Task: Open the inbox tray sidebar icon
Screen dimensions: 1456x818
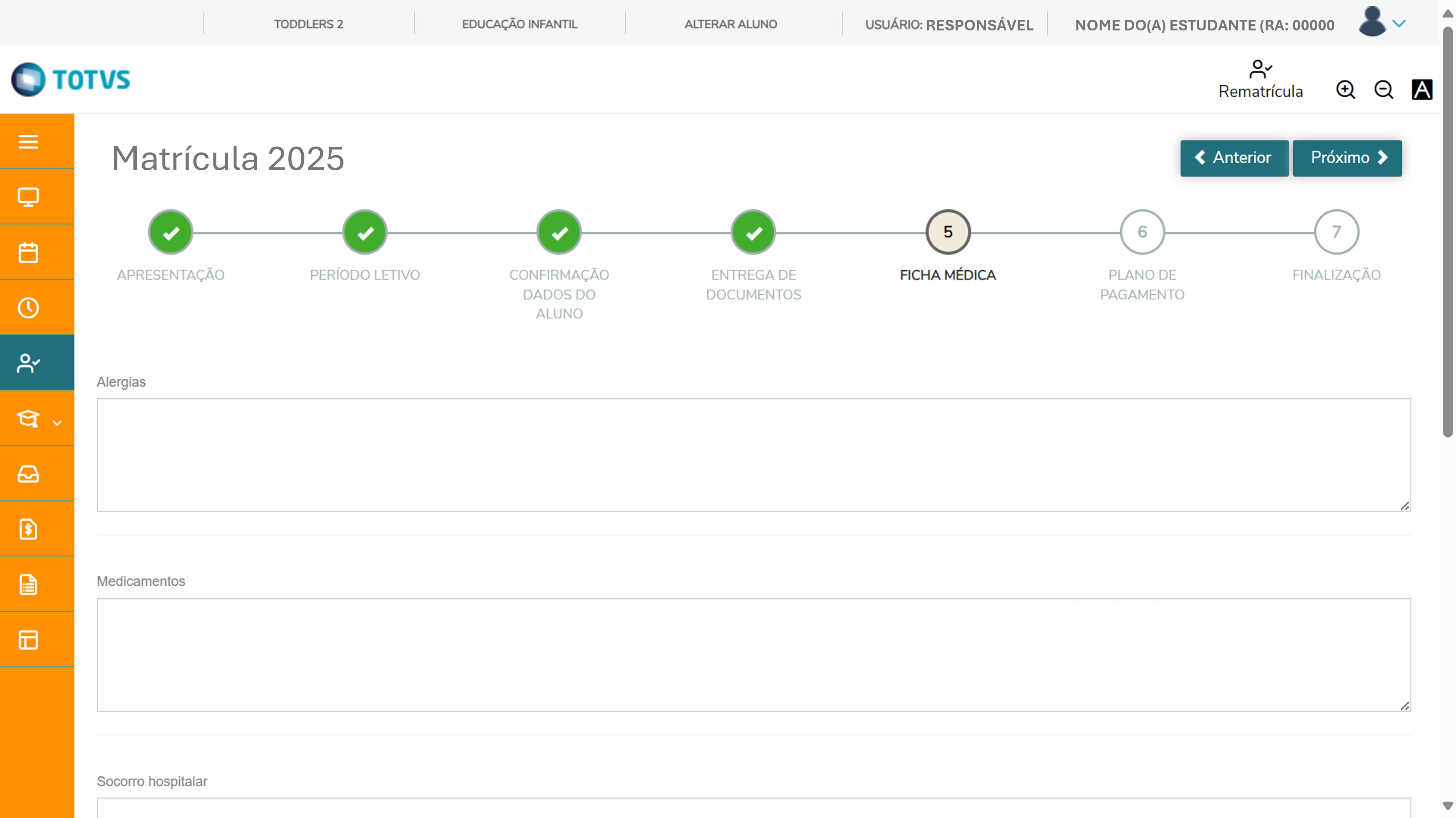Action: (28, 474)
